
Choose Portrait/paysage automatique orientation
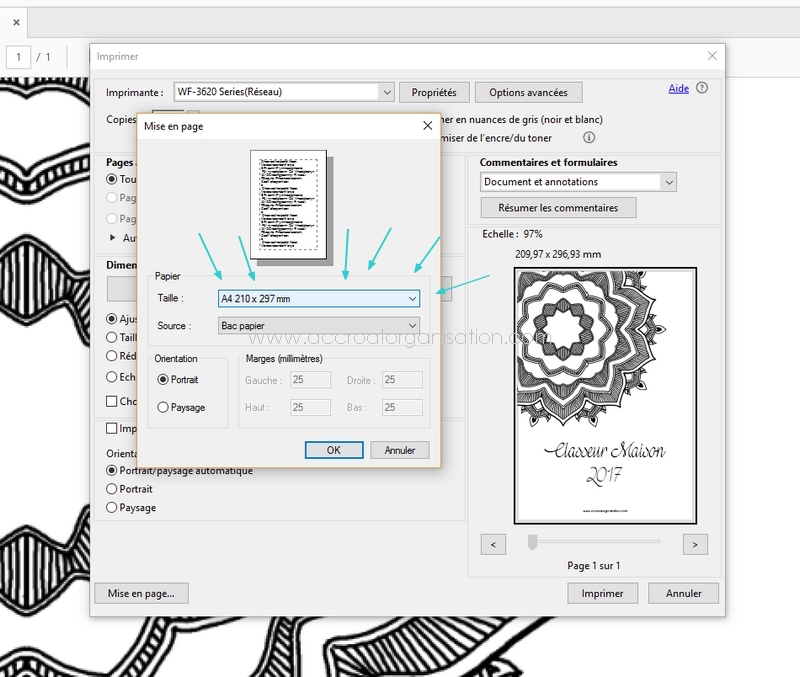click(112, 471)
